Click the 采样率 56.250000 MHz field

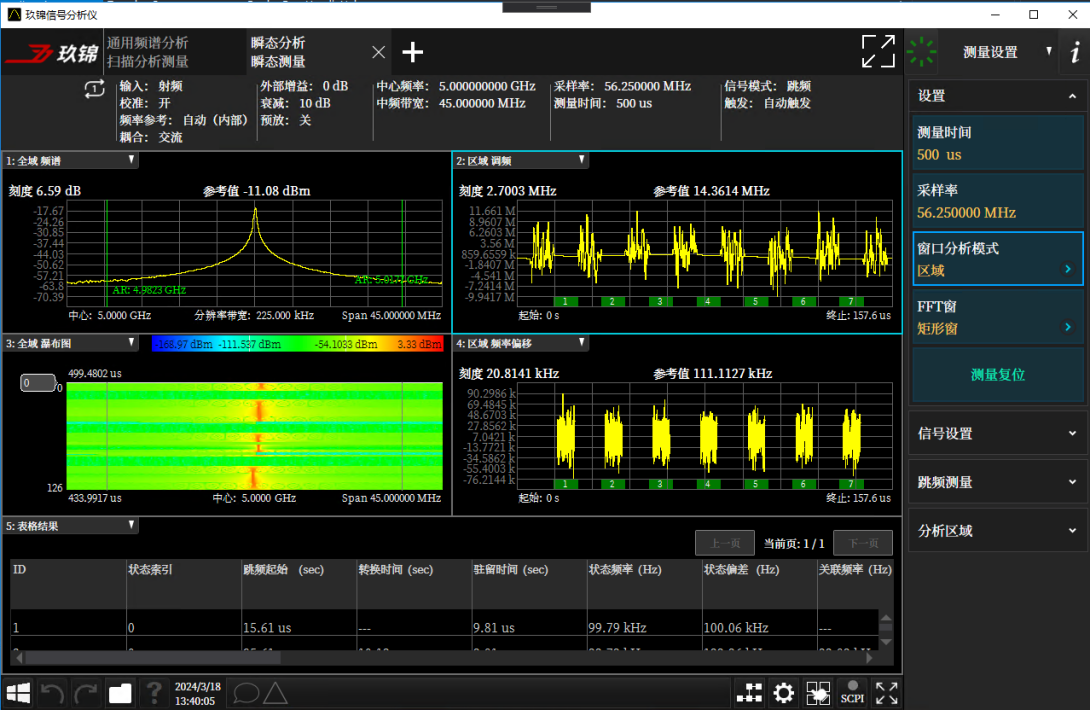click(x=998, y=201)
